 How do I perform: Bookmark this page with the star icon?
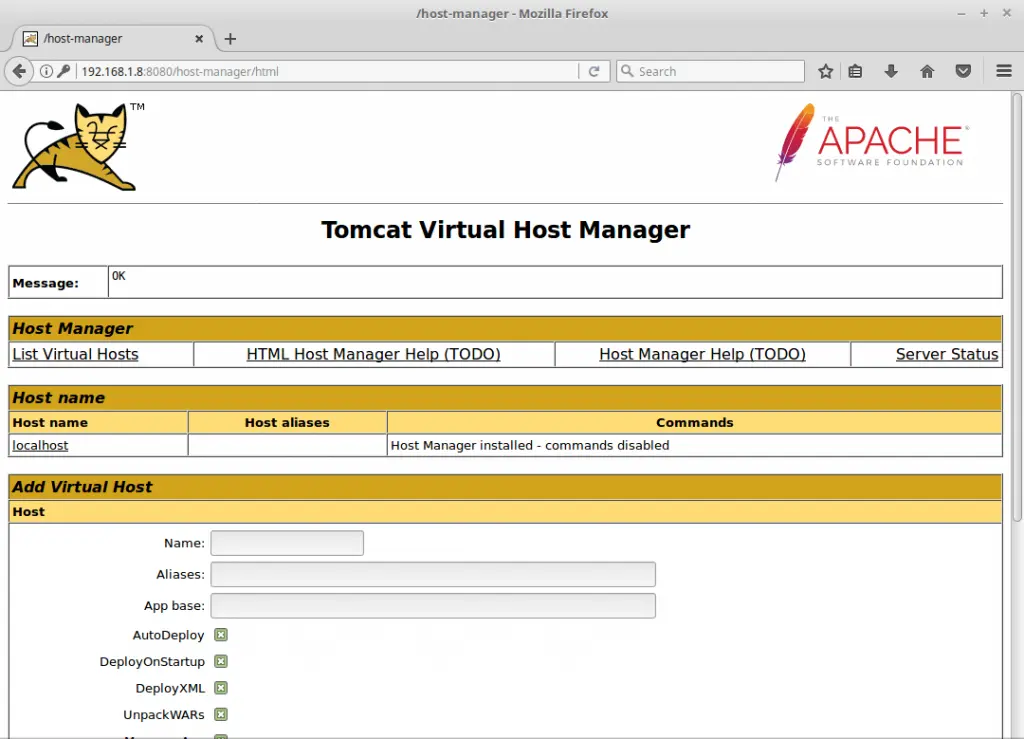click(x=825, y=71)
